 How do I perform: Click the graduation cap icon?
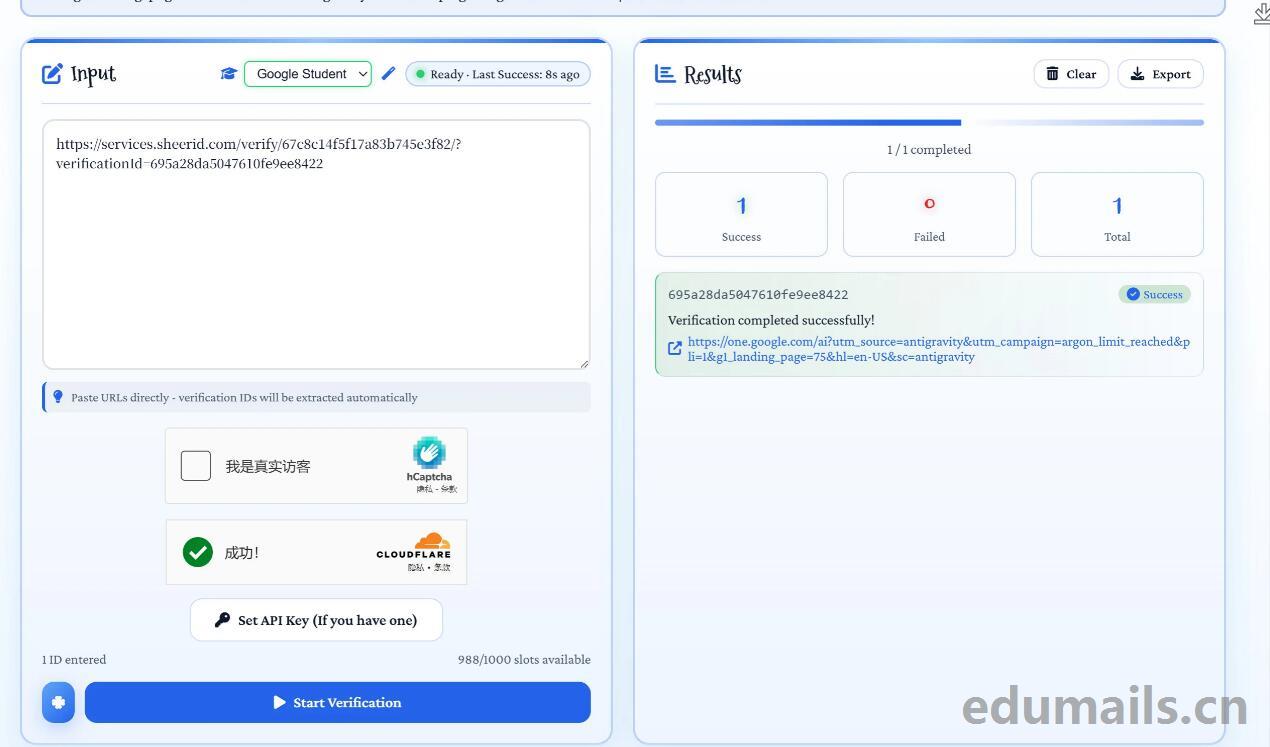point(228,74)
